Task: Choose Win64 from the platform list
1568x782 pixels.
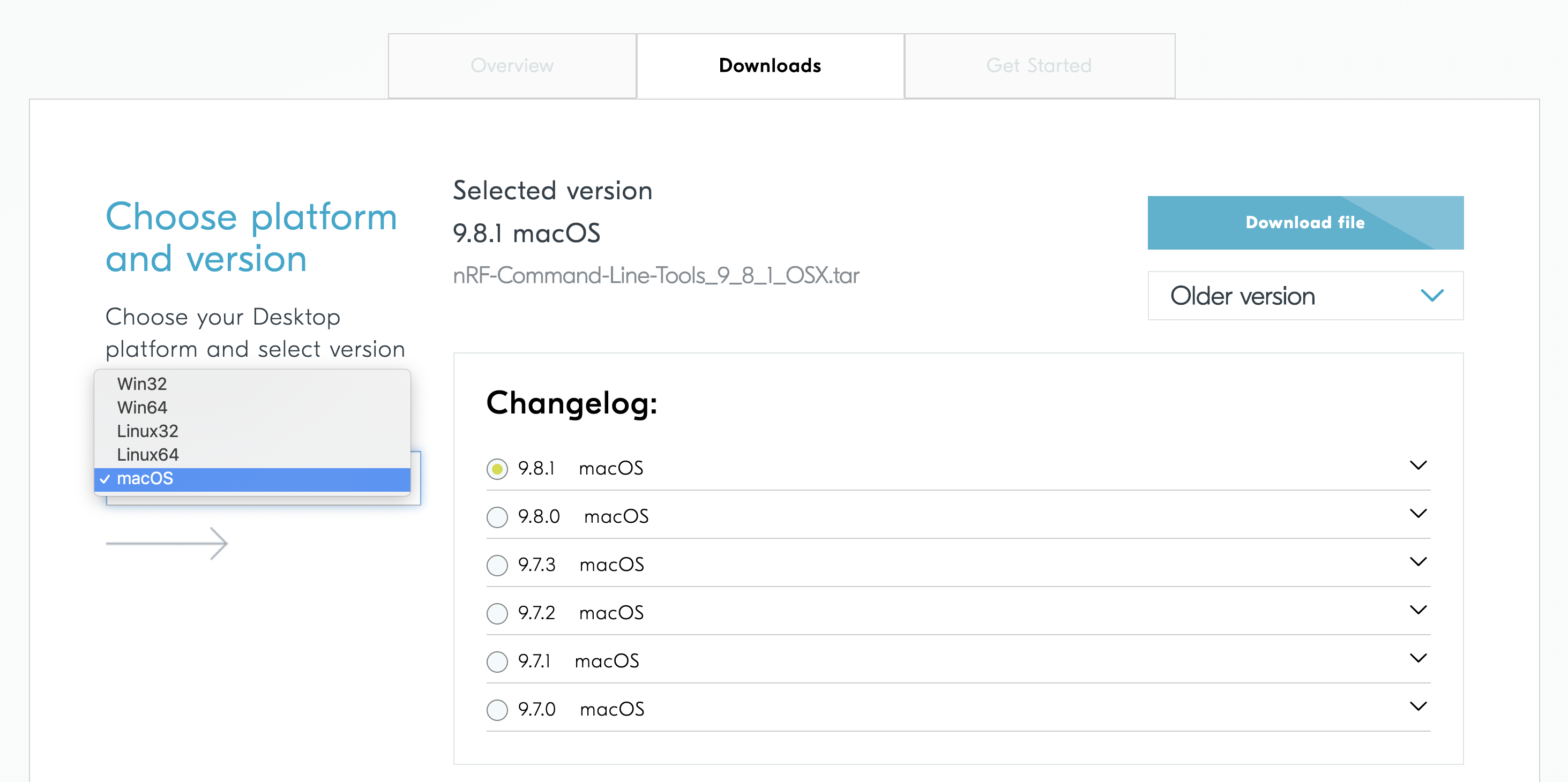Action: click(143, 407)
